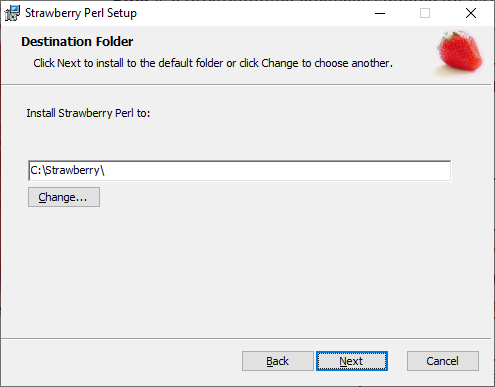Click the empty footer left of Back

[120, 361]
